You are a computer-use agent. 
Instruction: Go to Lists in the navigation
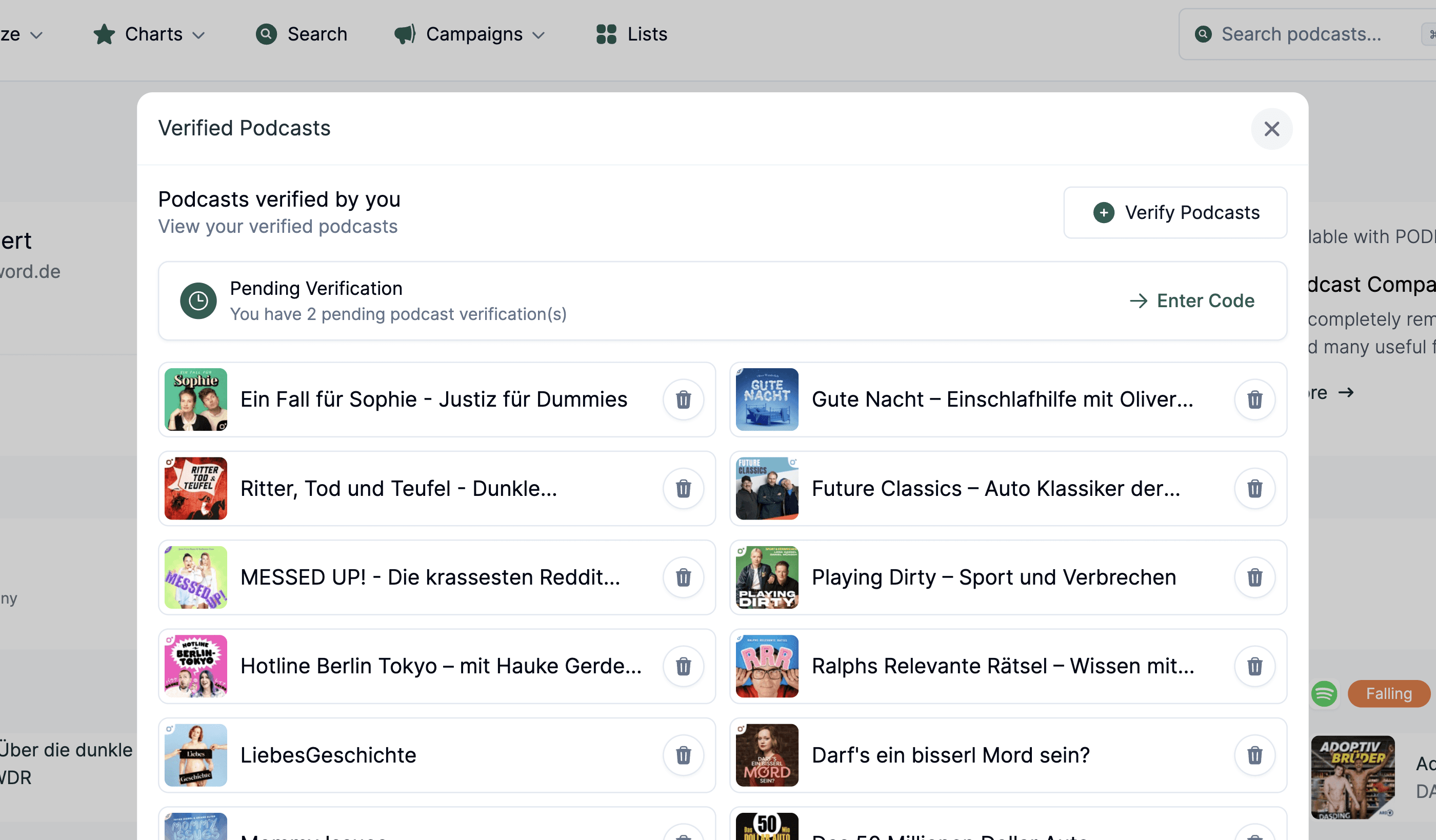click(x=631, y=34)
